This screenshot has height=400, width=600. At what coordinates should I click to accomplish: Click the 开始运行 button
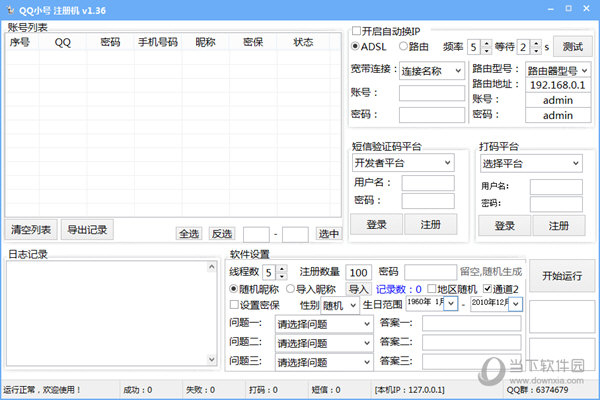coord(562,276)
